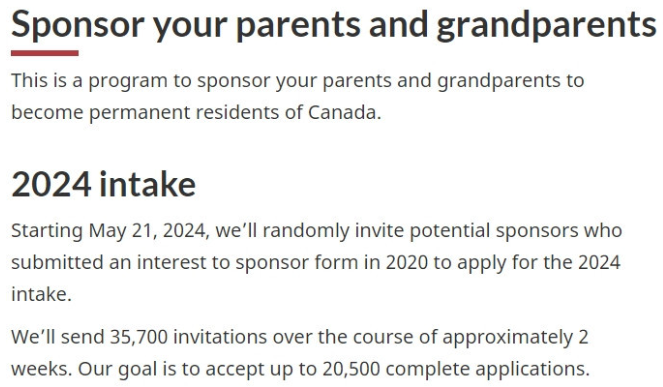The width and height of the screenshot is (663, 387).
Task: Click 'Starting' at the intake paragraph start
Action: tap(47, 231)
